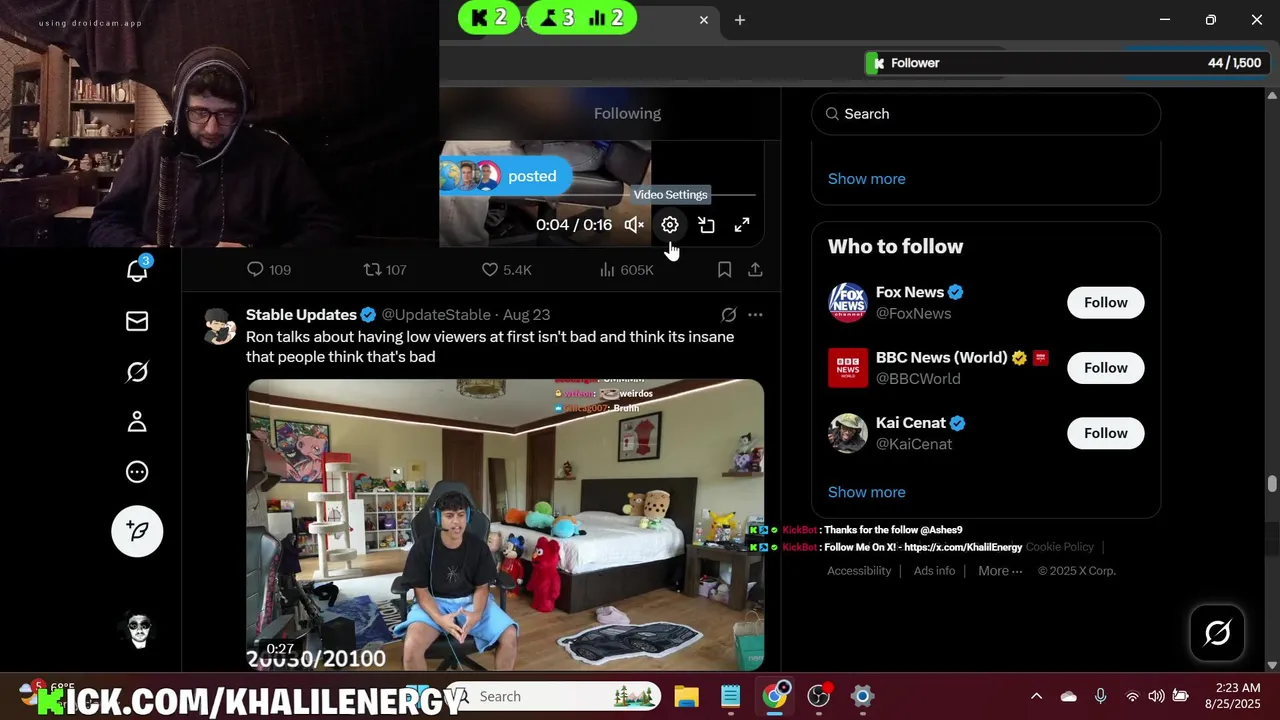Click the page vertical scrollbar thumb
The width and height of the screenshot is (1280, 720).
tap(1272, 484)
